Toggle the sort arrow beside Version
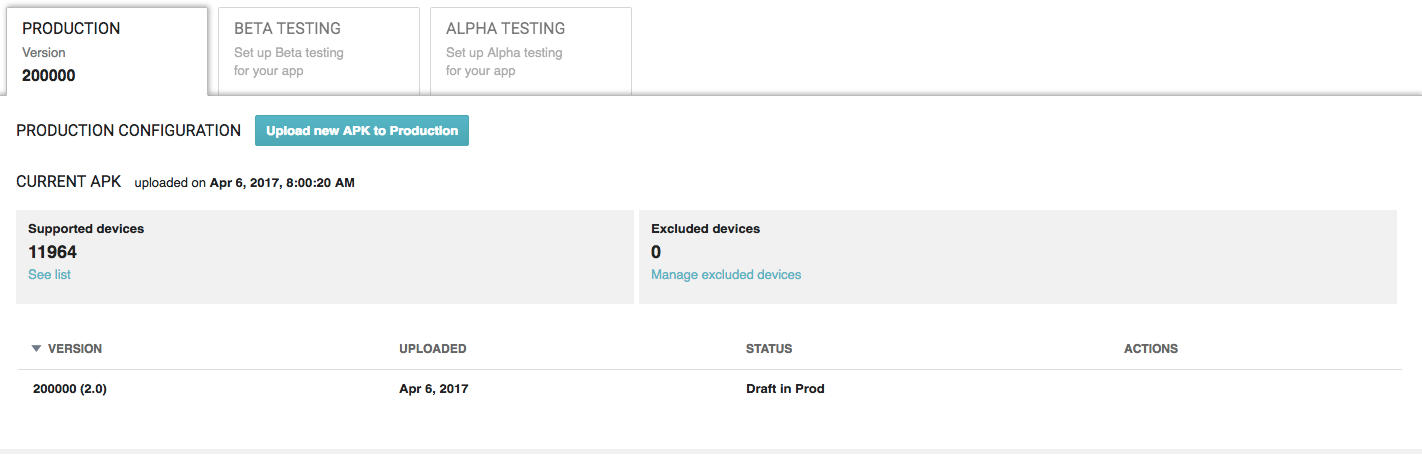 pos(36,349)
